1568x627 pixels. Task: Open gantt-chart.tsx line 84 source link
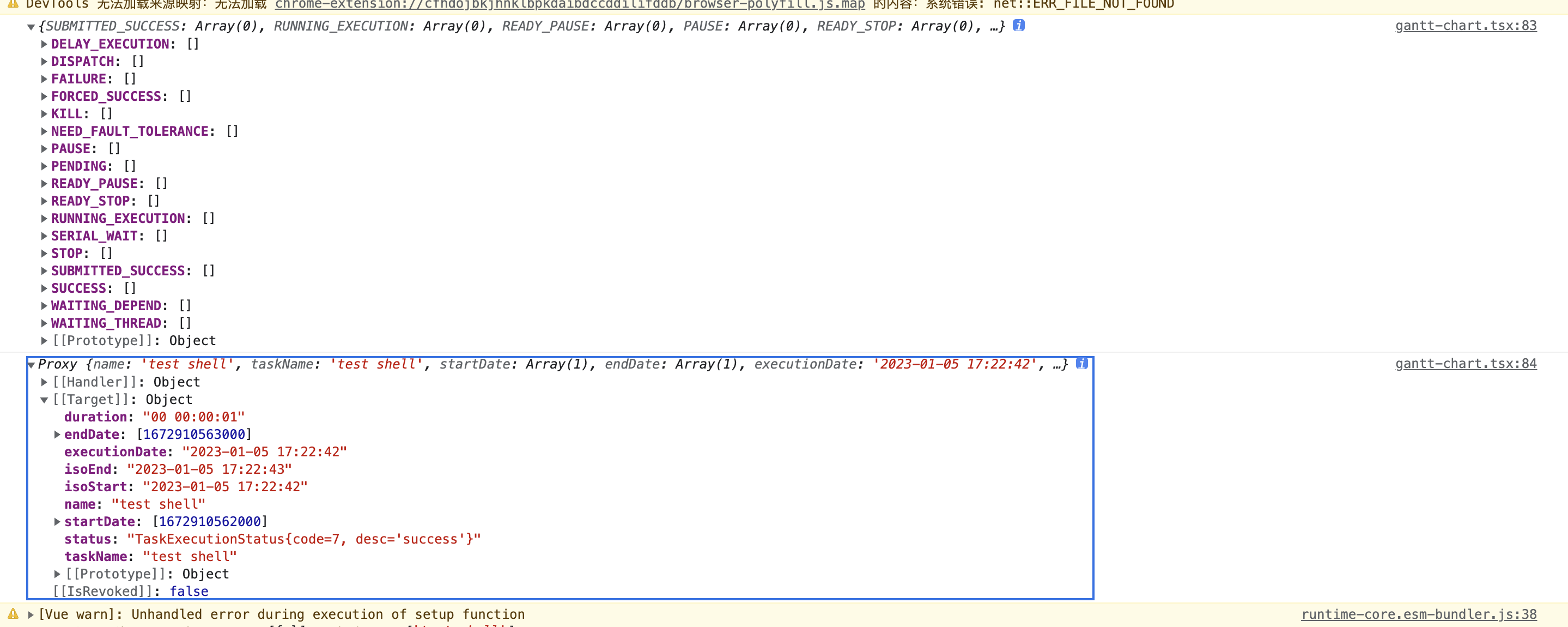[x=1465, y=363]
